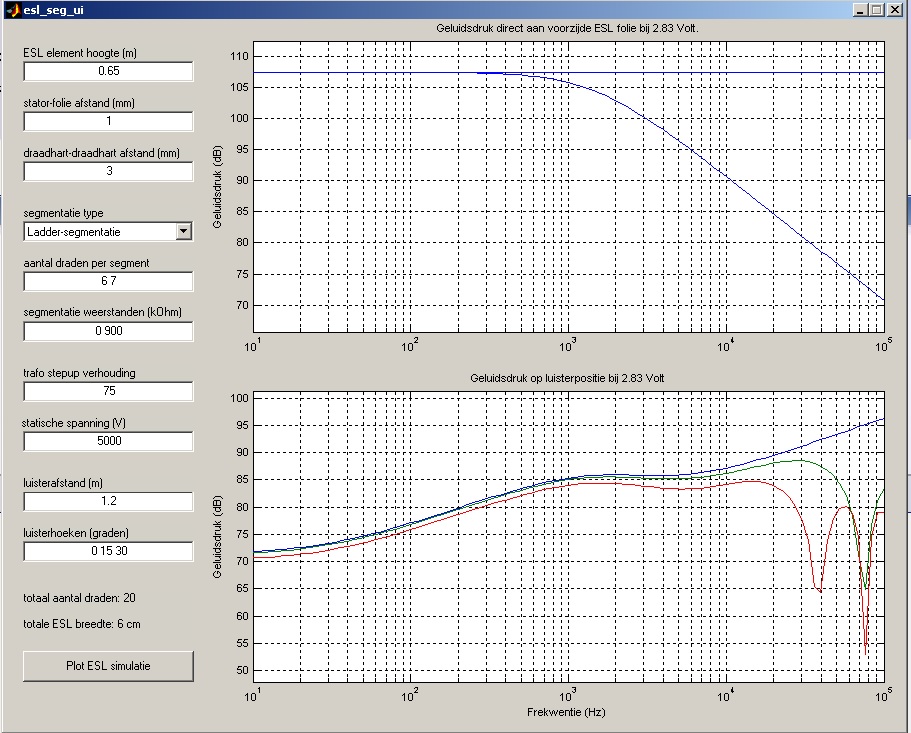
Task: Click the 'statische spanning (V)' label
Action: click(x=74, y=423)
